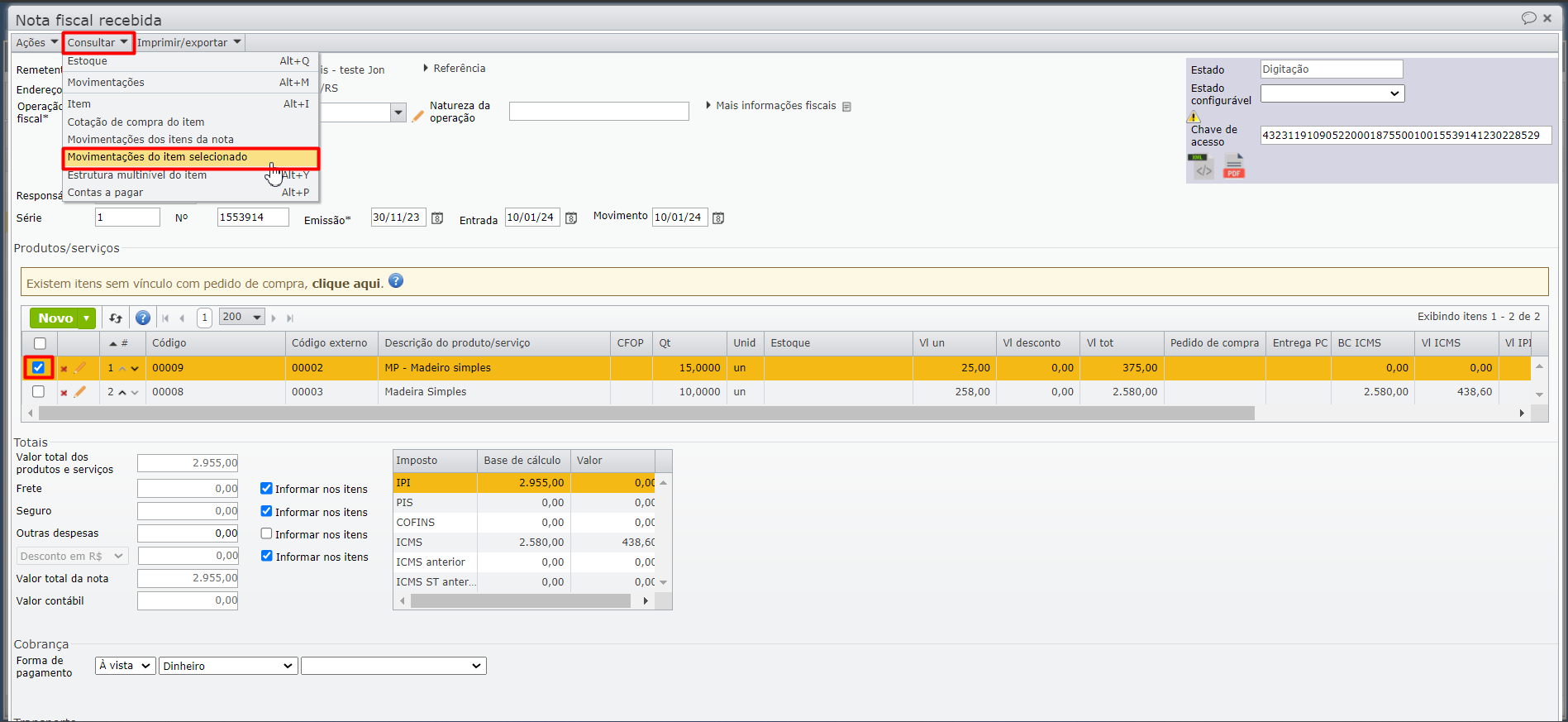Viewport: 1568px width, 722px height.
Task: Uncheck Informar nos itens for Frete
Action: click(266, 489)
